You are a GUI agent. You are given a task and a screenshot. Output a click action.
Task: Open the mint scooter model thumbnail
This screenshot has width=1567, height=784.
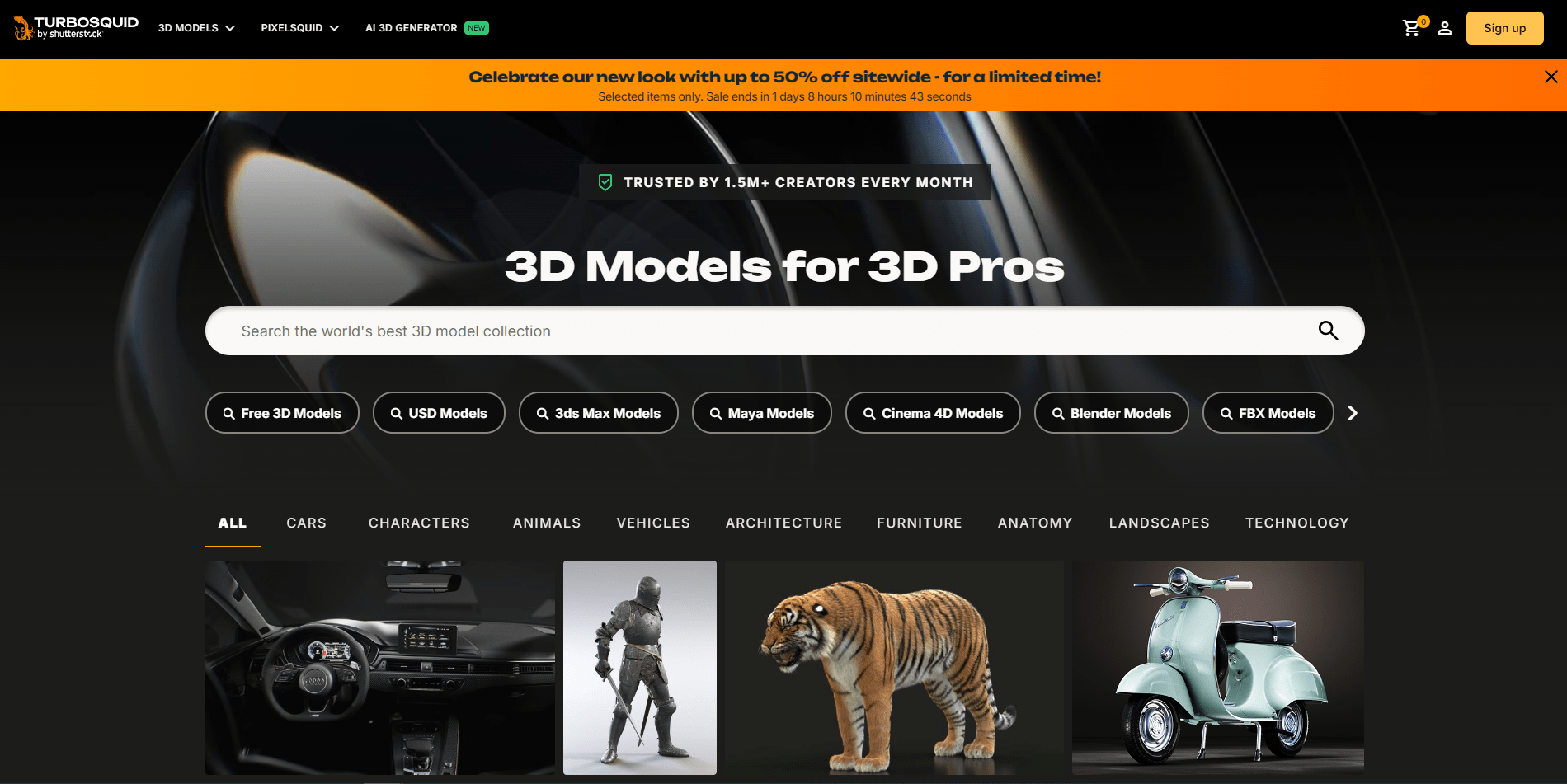1218,668
